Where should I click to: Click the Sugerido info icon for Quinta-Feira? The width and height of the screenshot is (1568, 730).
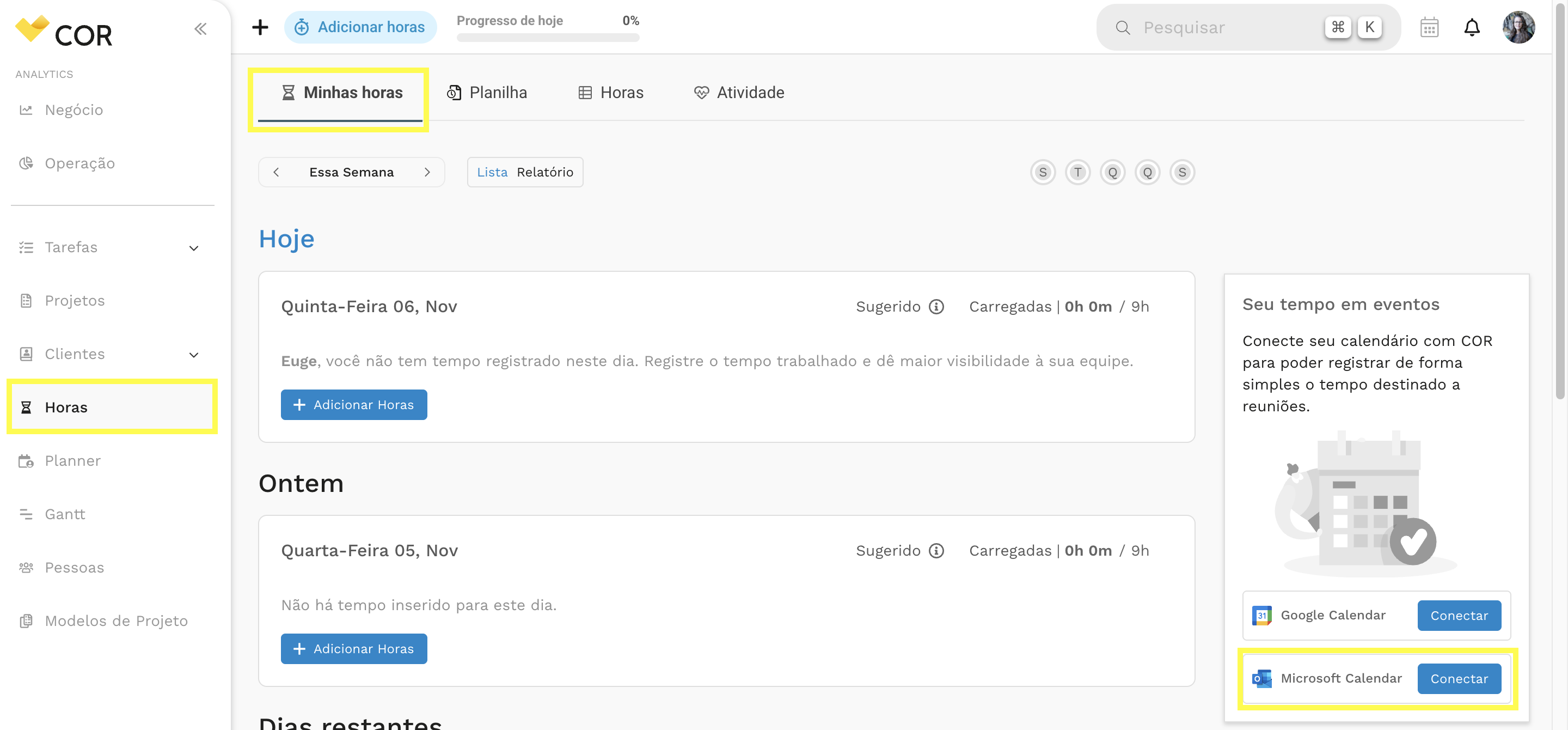pos(936,307)
